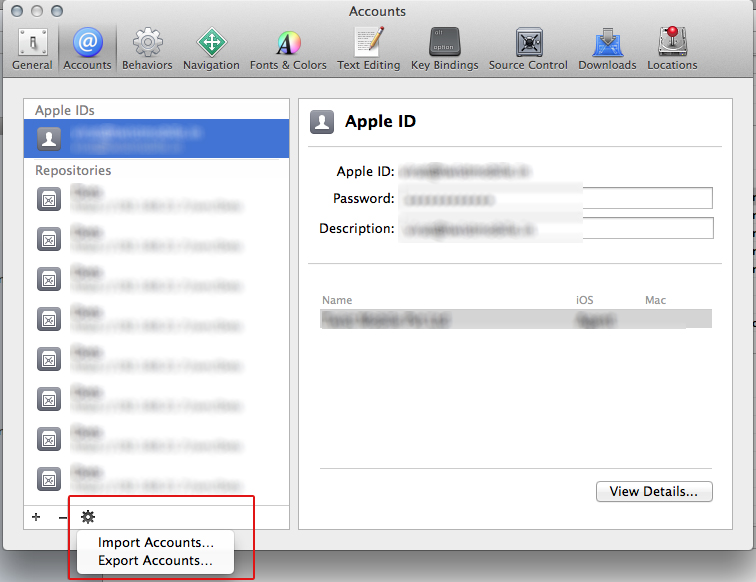Open the Behaviors gear pane

click(147, 49)
